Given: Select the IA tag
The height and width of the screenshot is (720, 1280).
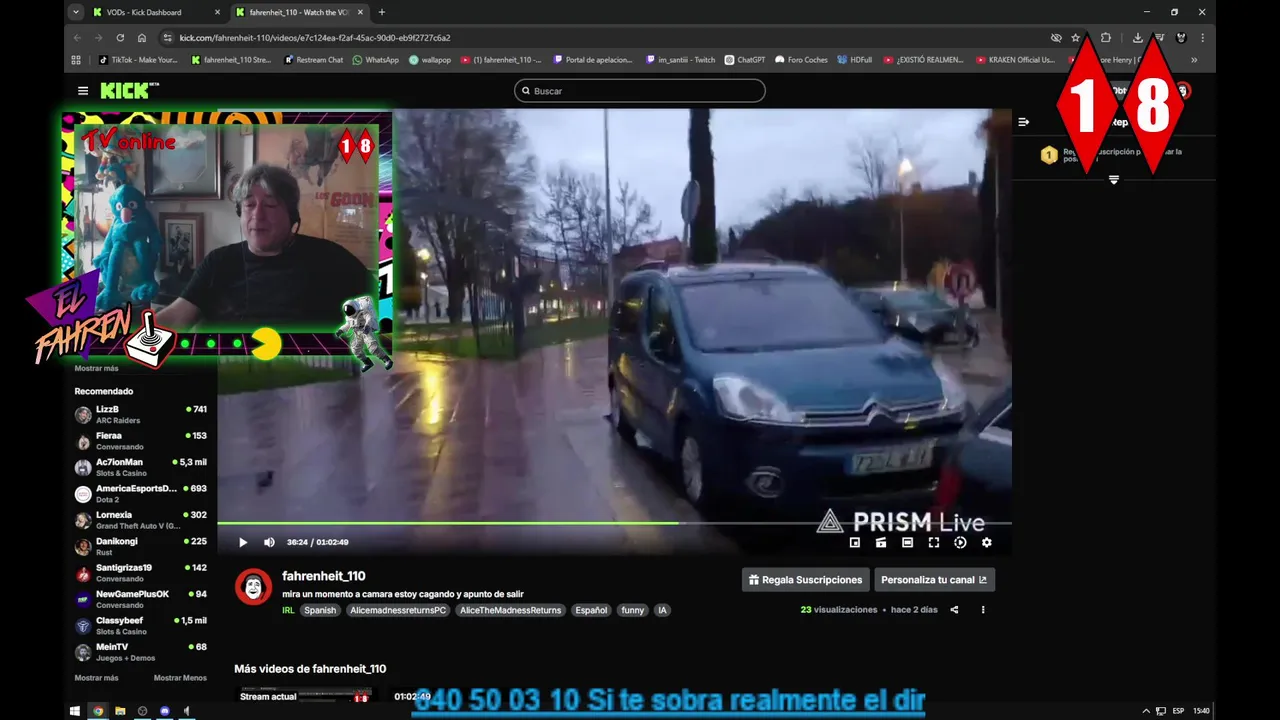Looking at the screenshot, I should (x=662, y=610).
